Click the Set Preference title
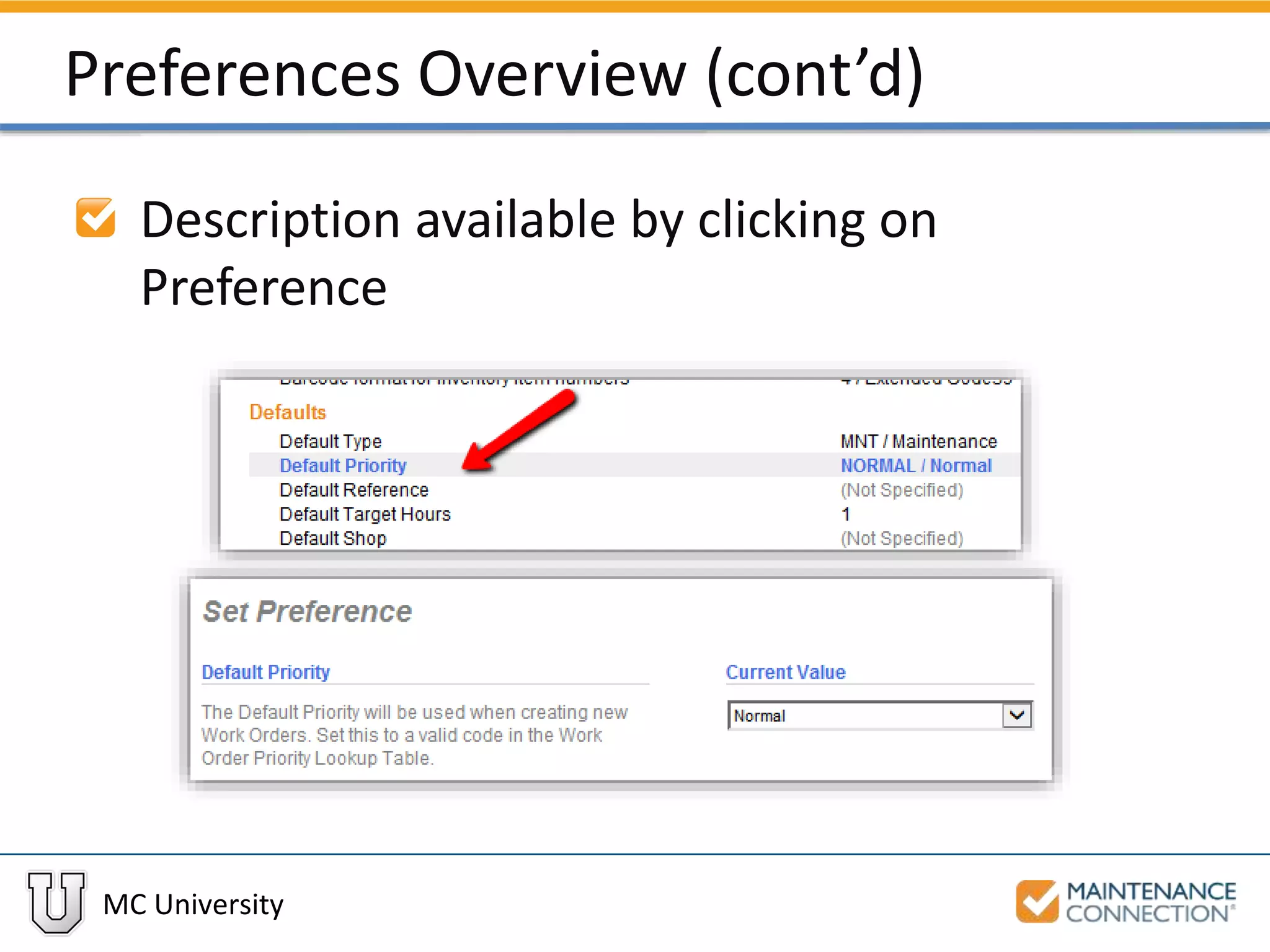This screenshot has height=952, width=1270. (x=307, y=611)
